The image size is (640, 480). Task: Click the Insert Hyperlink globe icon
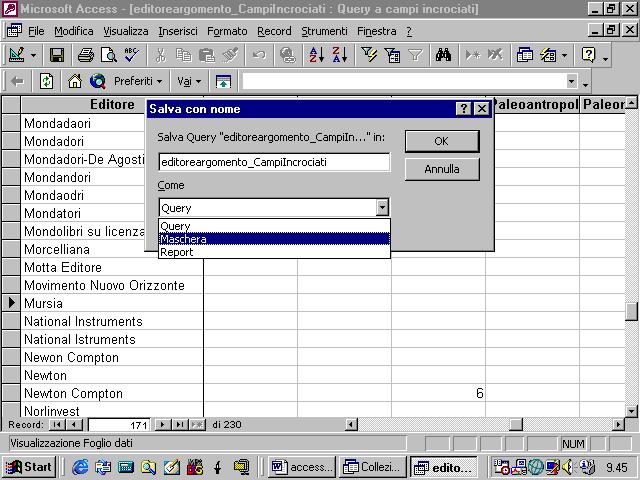click(x=287, y=55)
